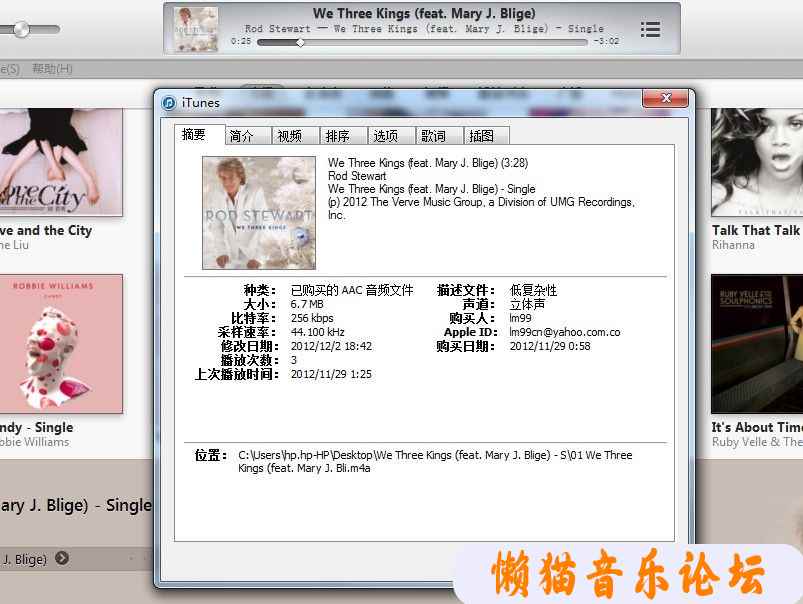This screenshot has width=803, height=604.
Task: Select the Talk That Talk album cover
Action: click(757, 162)
